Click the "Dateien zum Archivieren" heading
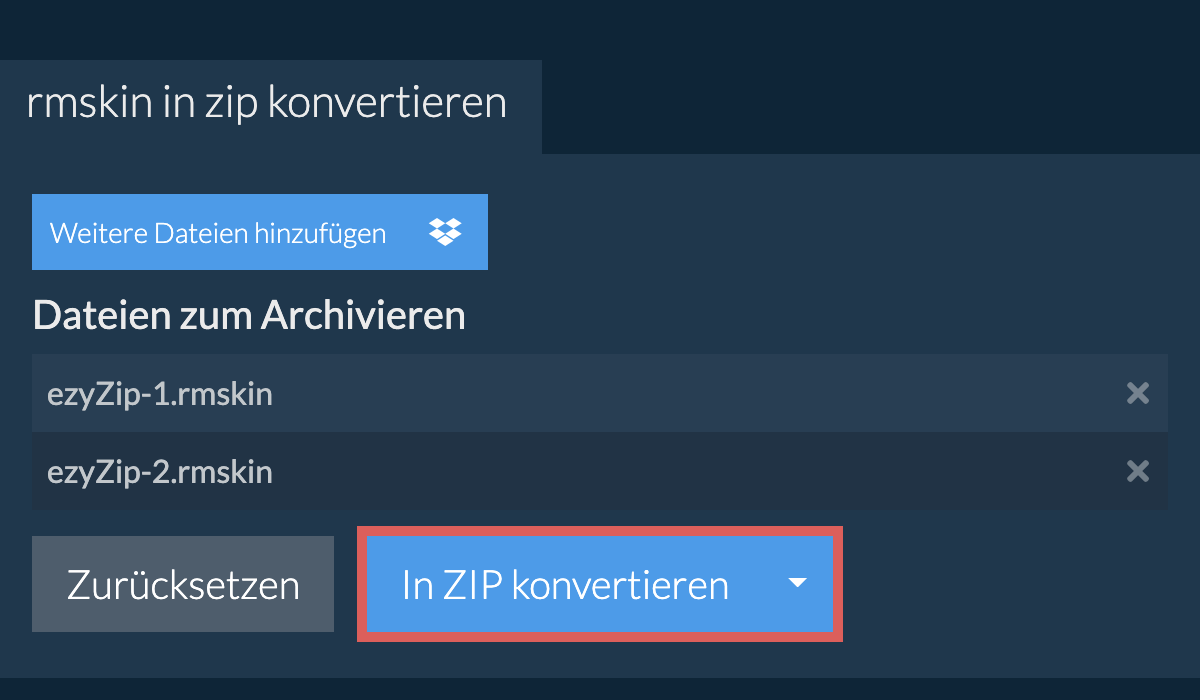The height and width of the screenshot is (700, 1200). [x=249, y=316]
